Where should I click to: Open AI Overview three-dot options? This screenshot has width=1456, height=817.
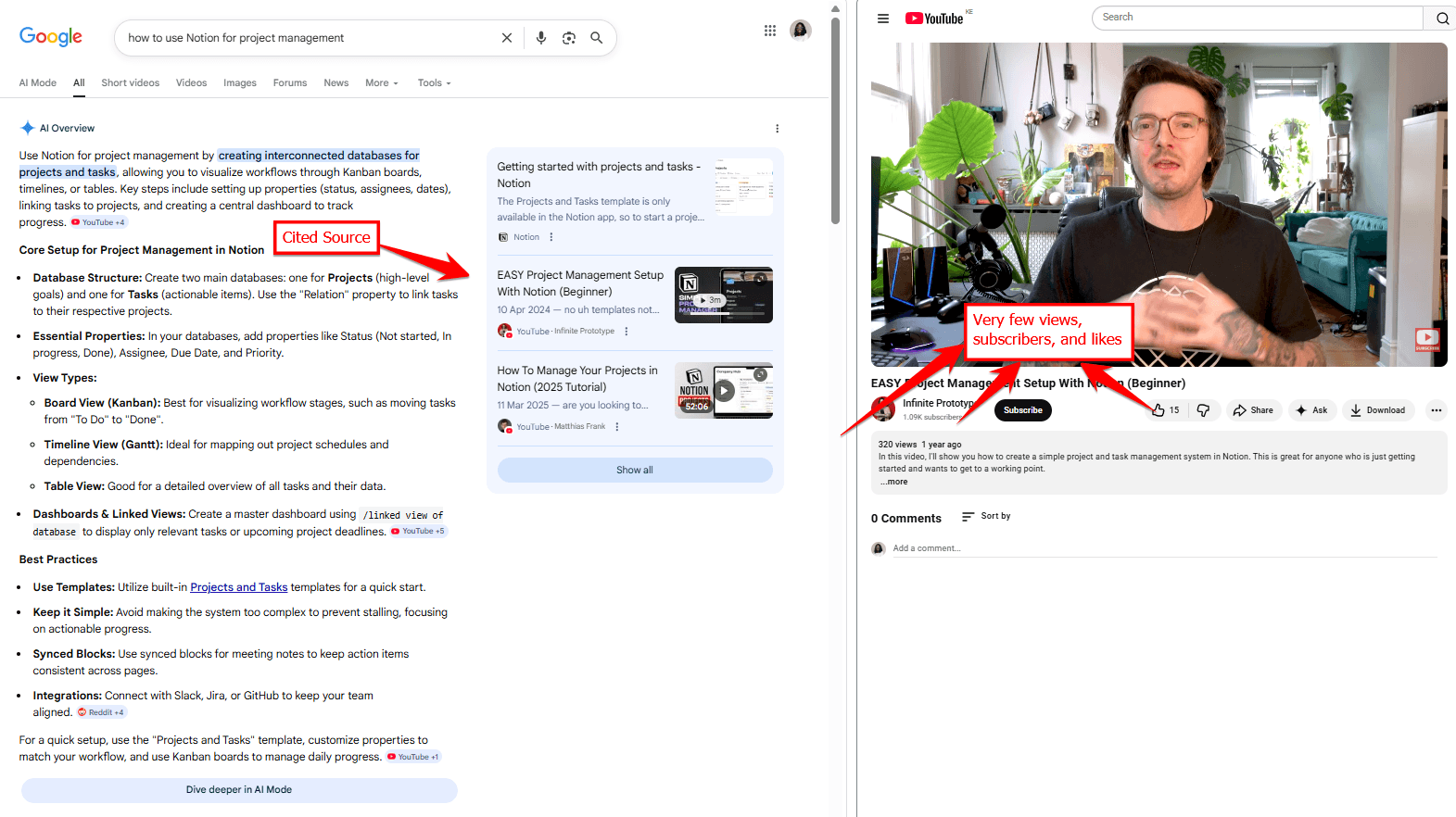pyautogui.click(x=777, y=129)
